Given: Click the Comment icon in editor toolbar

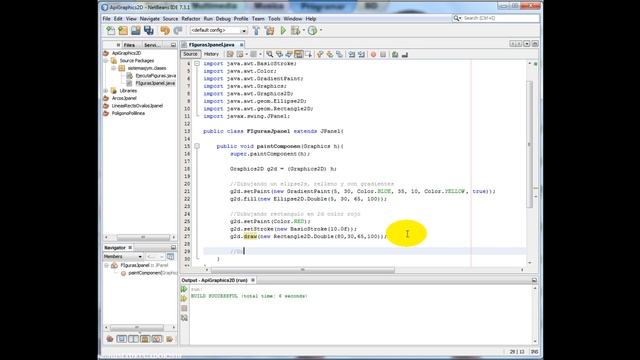Looking at the screenshot, I should click(395, 54).
